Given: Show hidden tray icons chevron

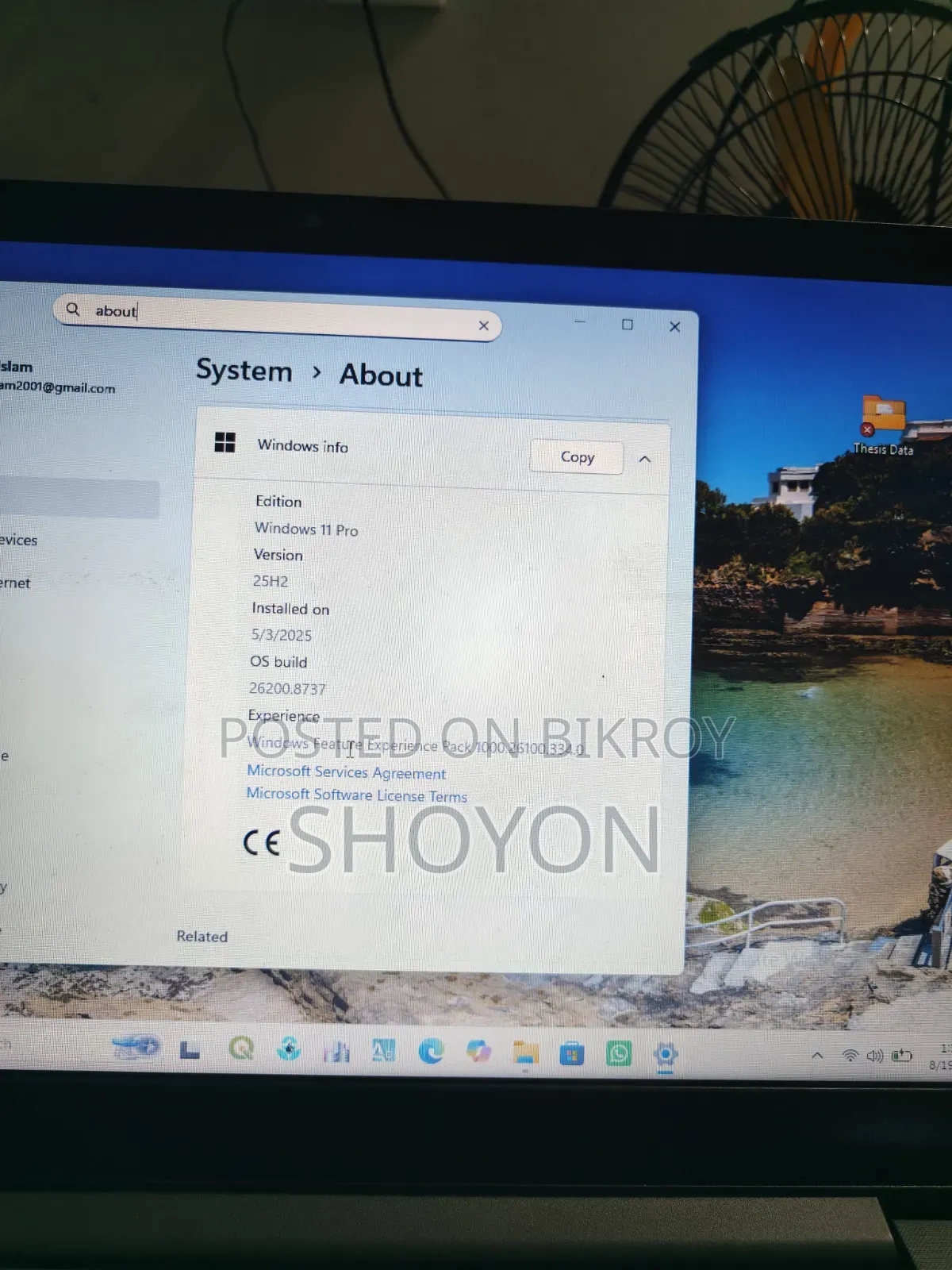Looking at the screenshot, I should point(817,1056).
